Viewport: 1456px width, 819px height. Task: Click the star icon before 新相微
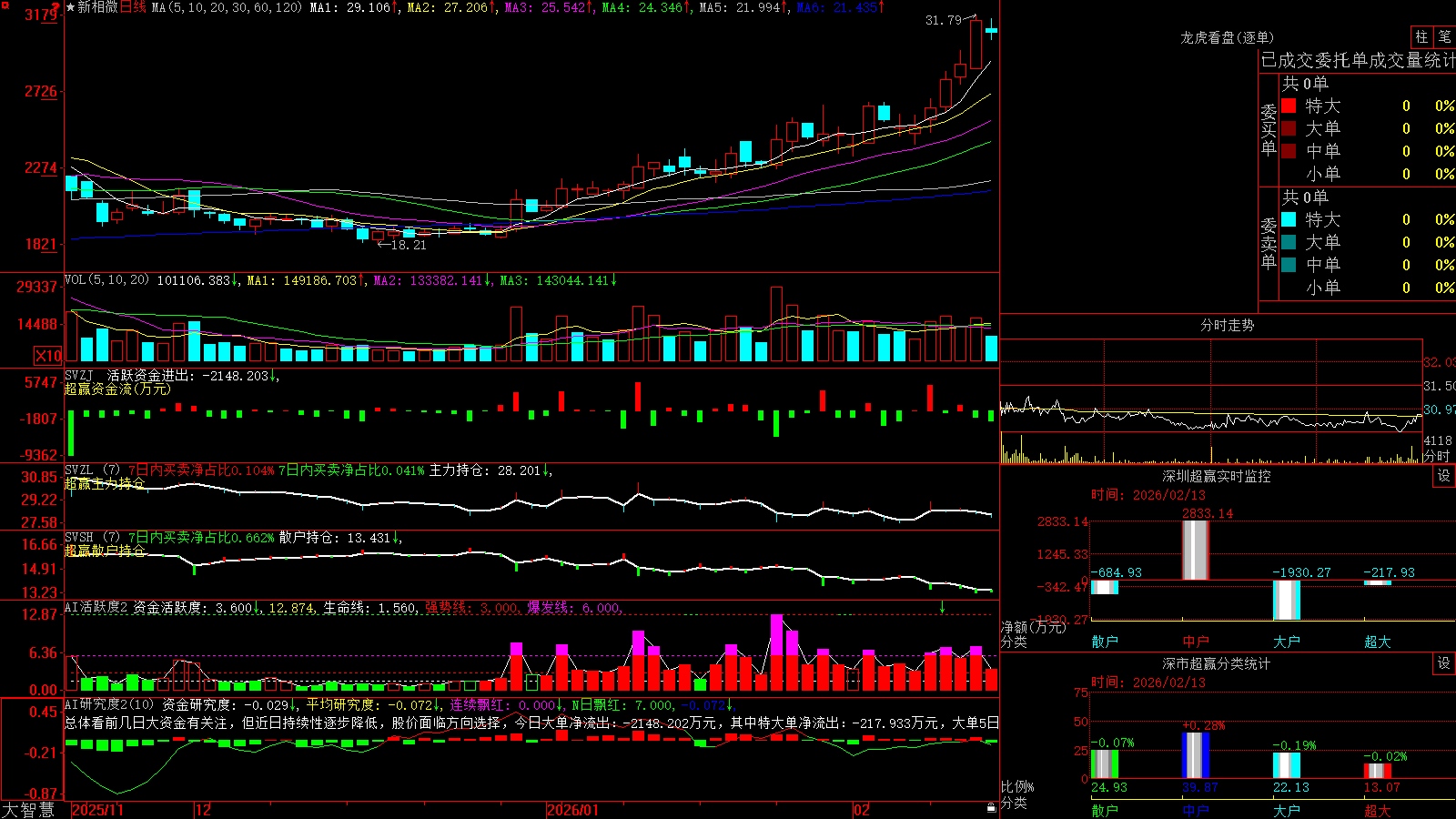coord(70,7)
